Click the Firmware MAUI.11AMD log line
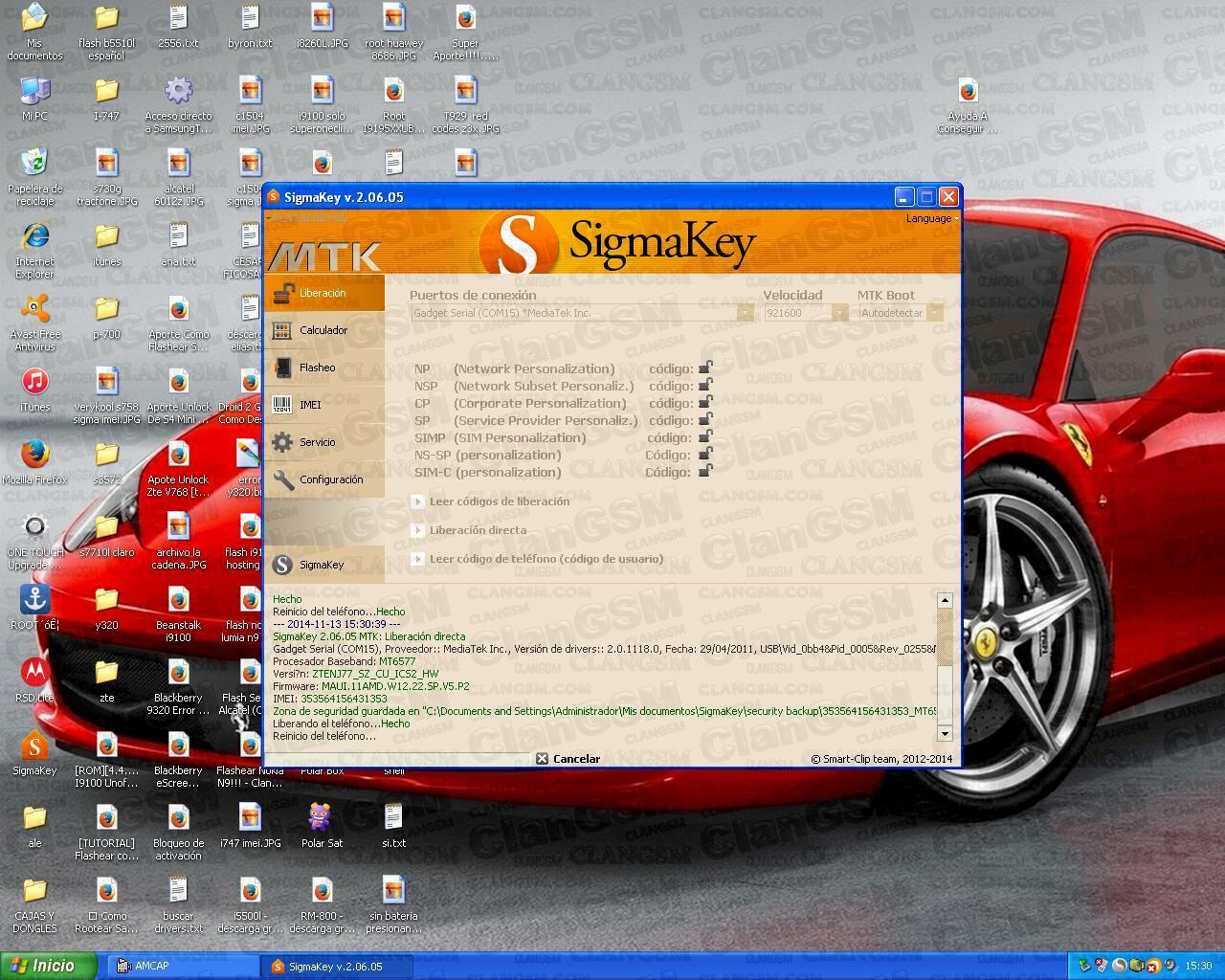This screenshot has width=1225, height=980. (371, 686)
